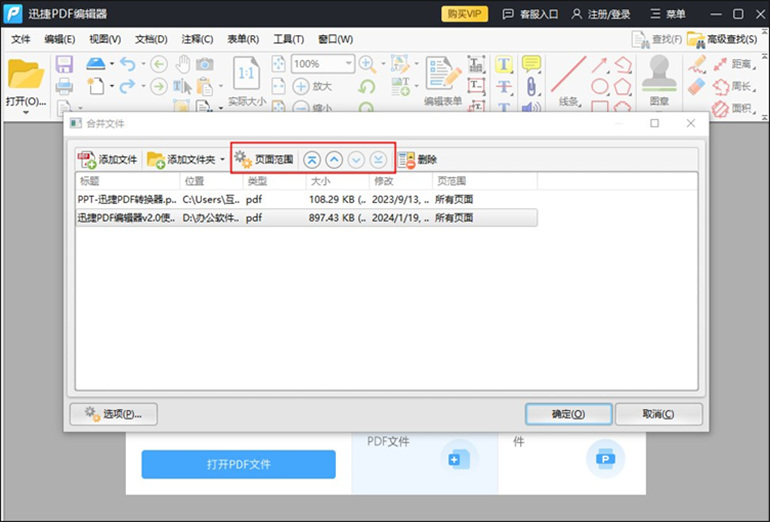Select the Distance measuring tool
Screen dimensions: 770x522
coord(735,64)
